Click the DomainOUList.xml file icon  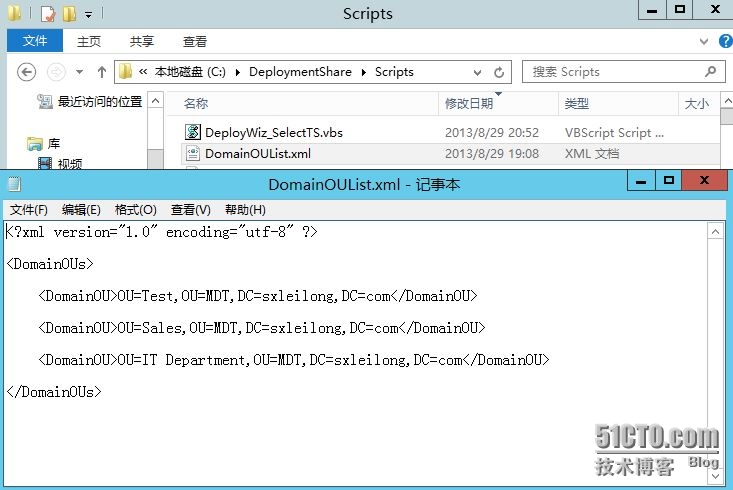pyautogui.click(x=193, y=153)
